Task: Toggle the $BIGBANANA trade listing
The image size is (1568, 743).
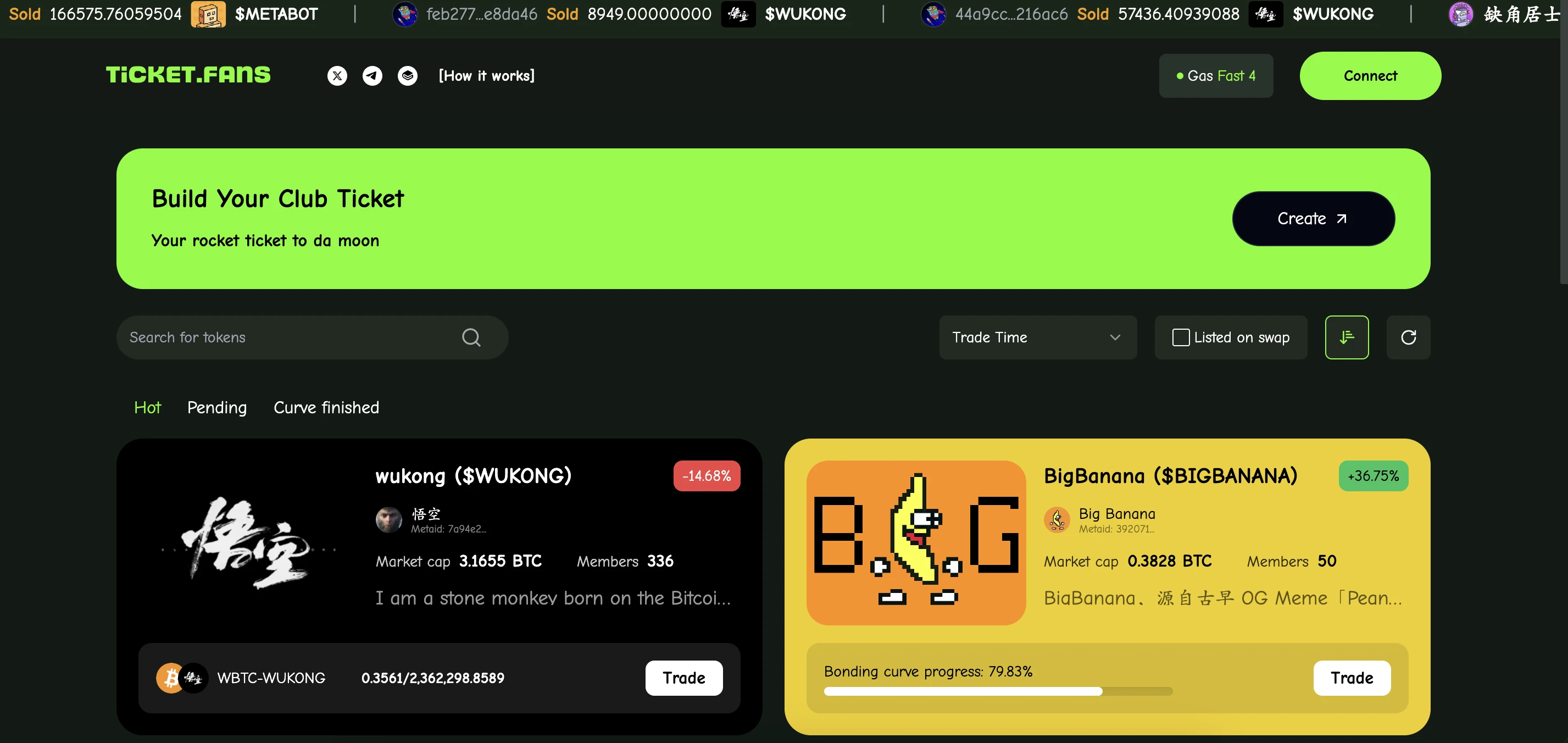Action: coord(1352,678)
